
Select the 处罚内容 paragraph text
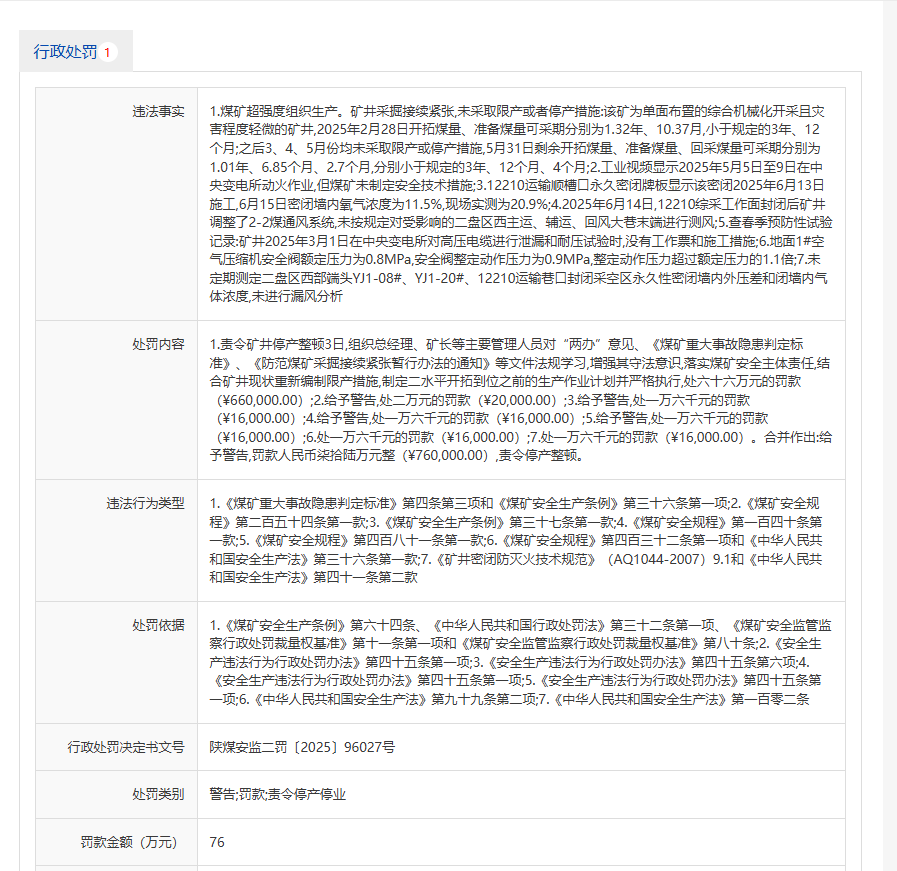point(521,400)
